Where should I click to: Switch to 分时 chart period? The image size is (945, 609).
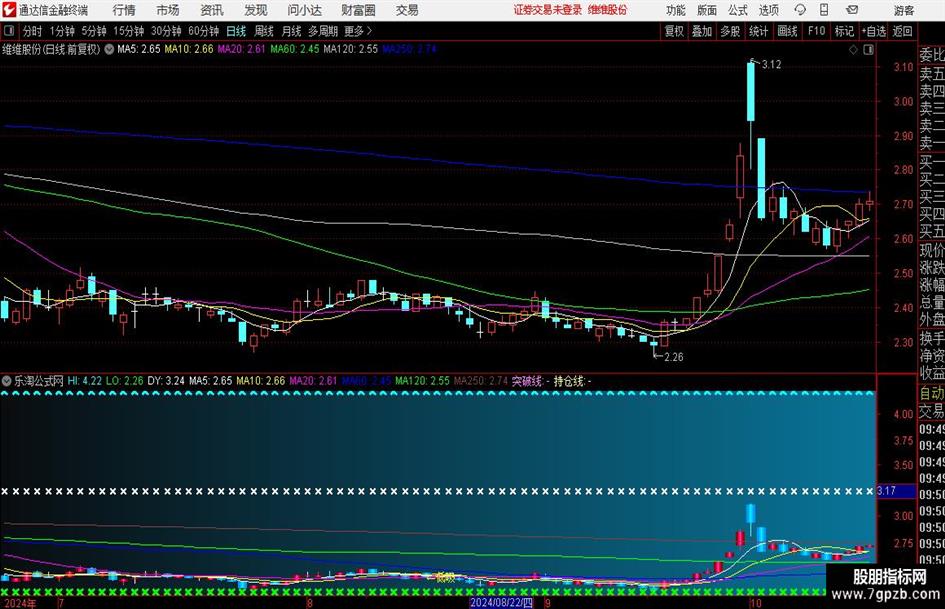click(33, 31)
